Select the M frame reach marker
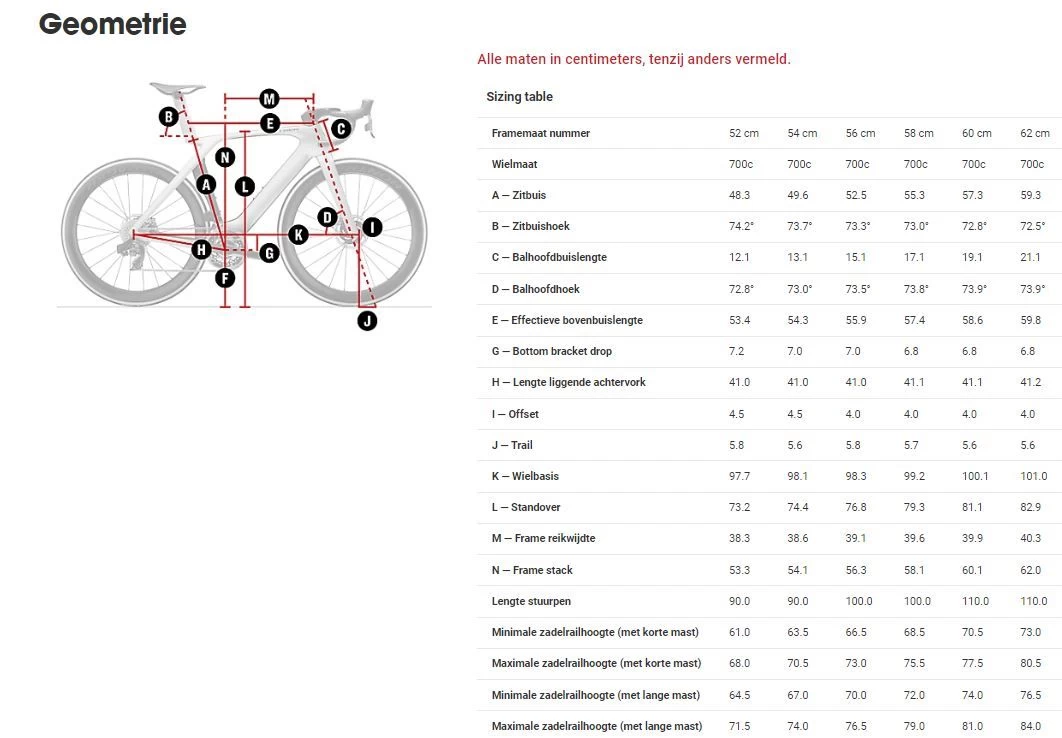This screenshot has height=738, width=1062. [268, 98]
